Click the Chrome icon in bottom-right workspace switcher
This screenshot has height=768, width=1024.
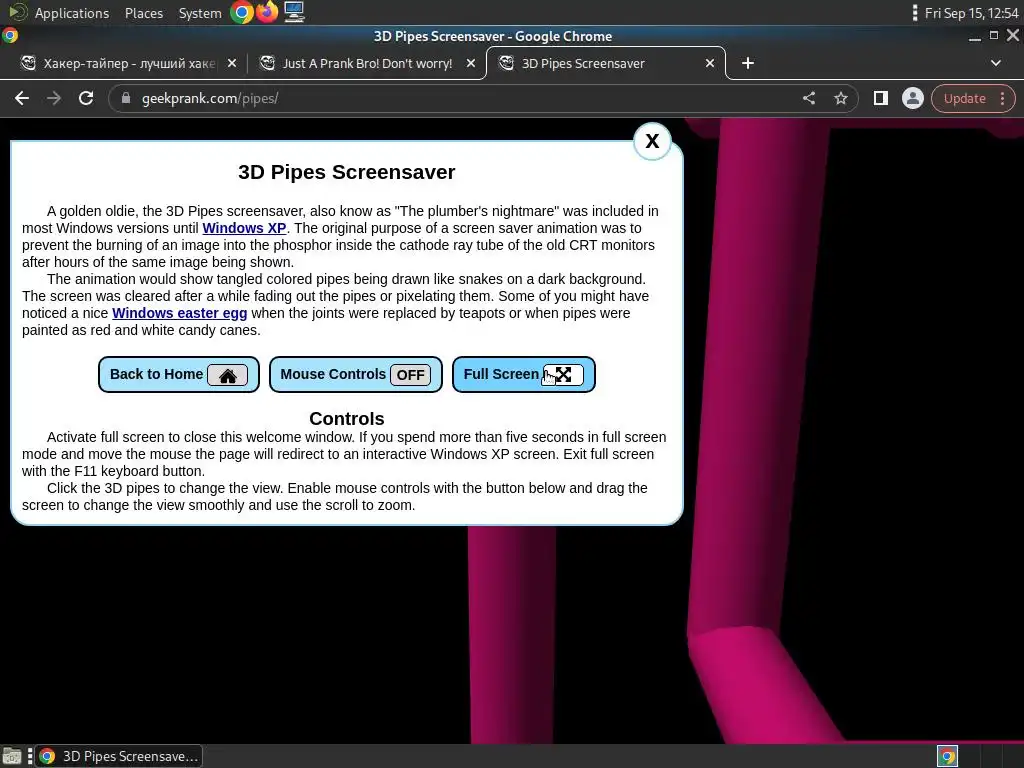948,756
